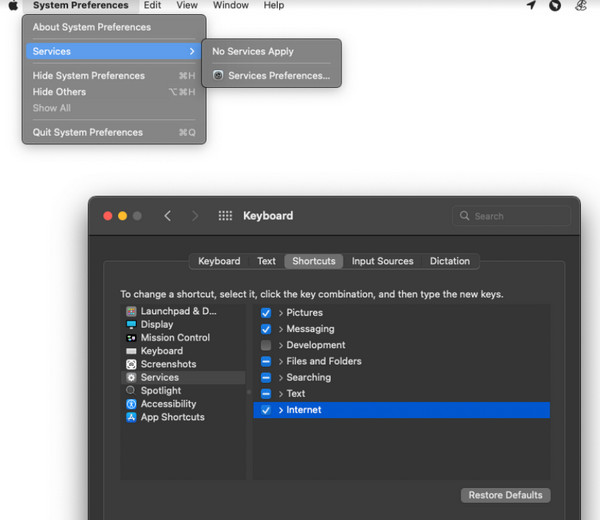Screen dimensions: 600x520
Task: Toggle the Files and Folders checkbox
Action: (x=266, y=361)
